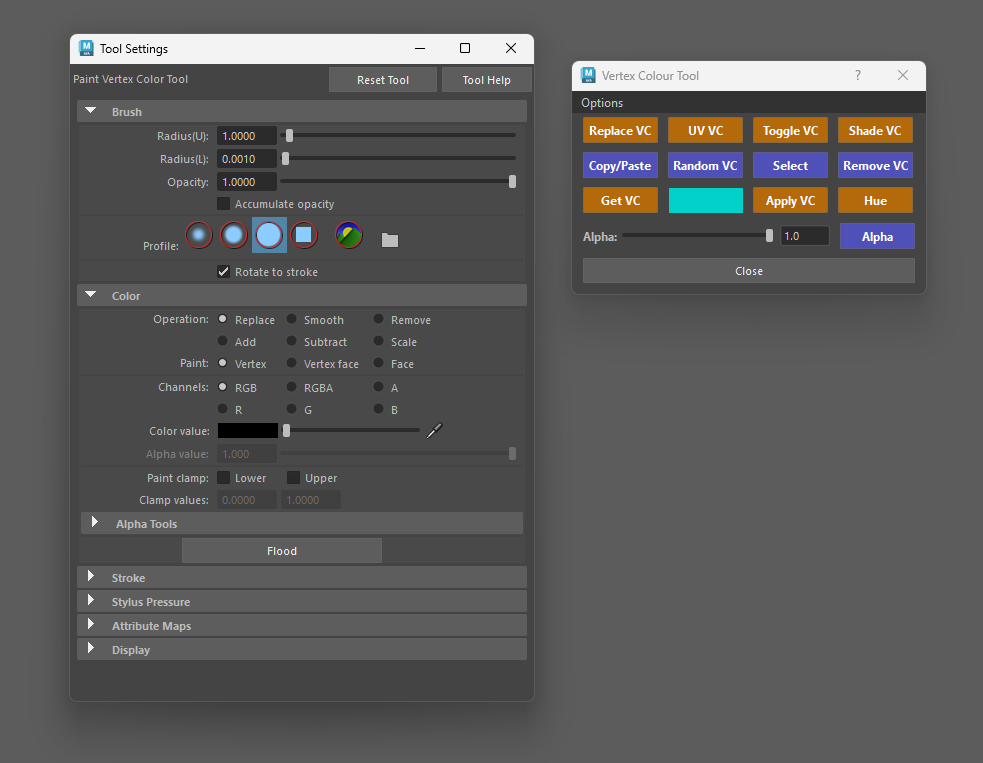Screen dimensions: 983x763
Task: Set Channels to B only
Action: pos(379,409)
